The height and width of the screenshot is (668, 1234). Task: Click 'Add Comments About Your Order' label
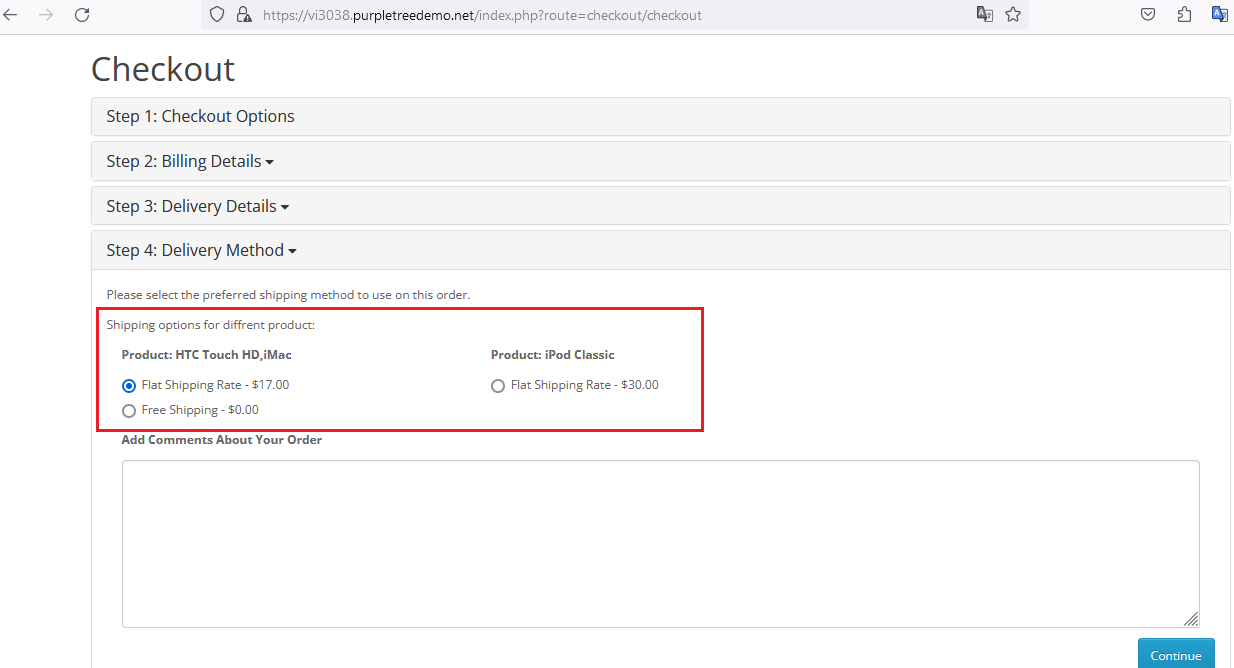tap(222, 440)
